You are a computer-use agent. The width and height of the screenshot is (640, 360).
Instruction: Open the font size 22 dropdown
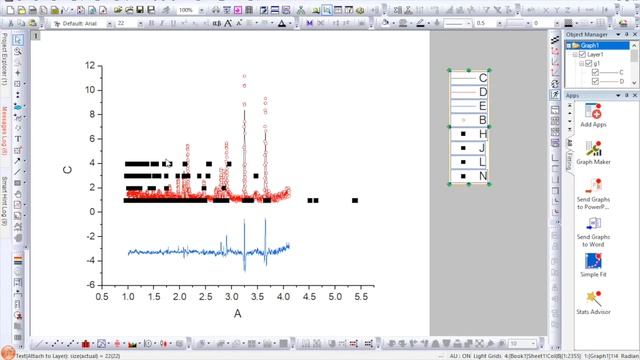point(140,24)
